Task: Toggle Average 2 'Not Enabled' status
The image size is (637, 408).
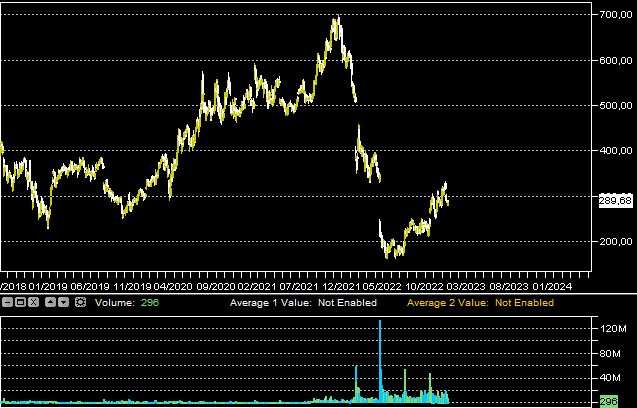Action: coord(524,302)
